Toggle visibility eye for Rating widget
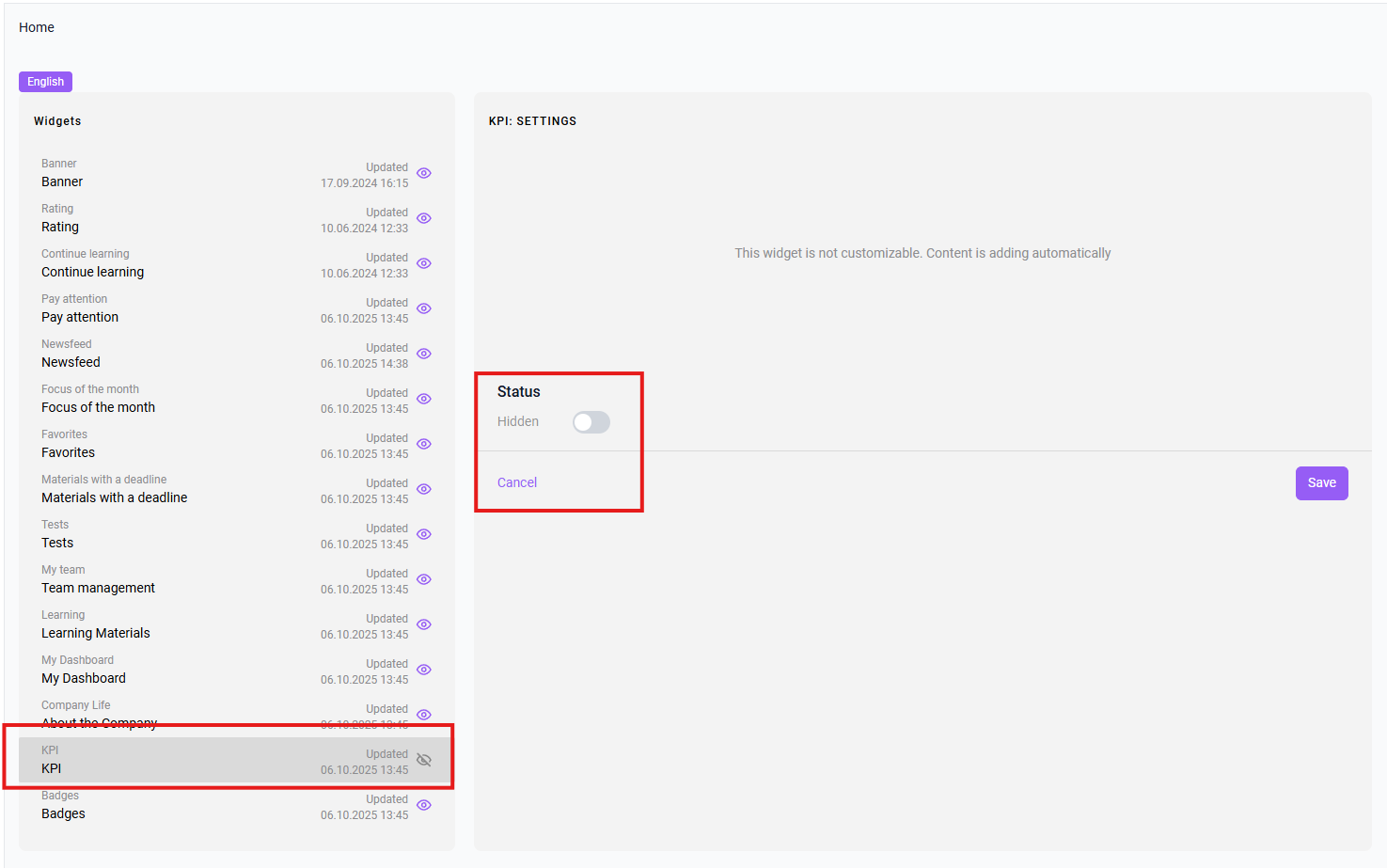Viewport: 1387px width, 868px height. pos(424,218)
